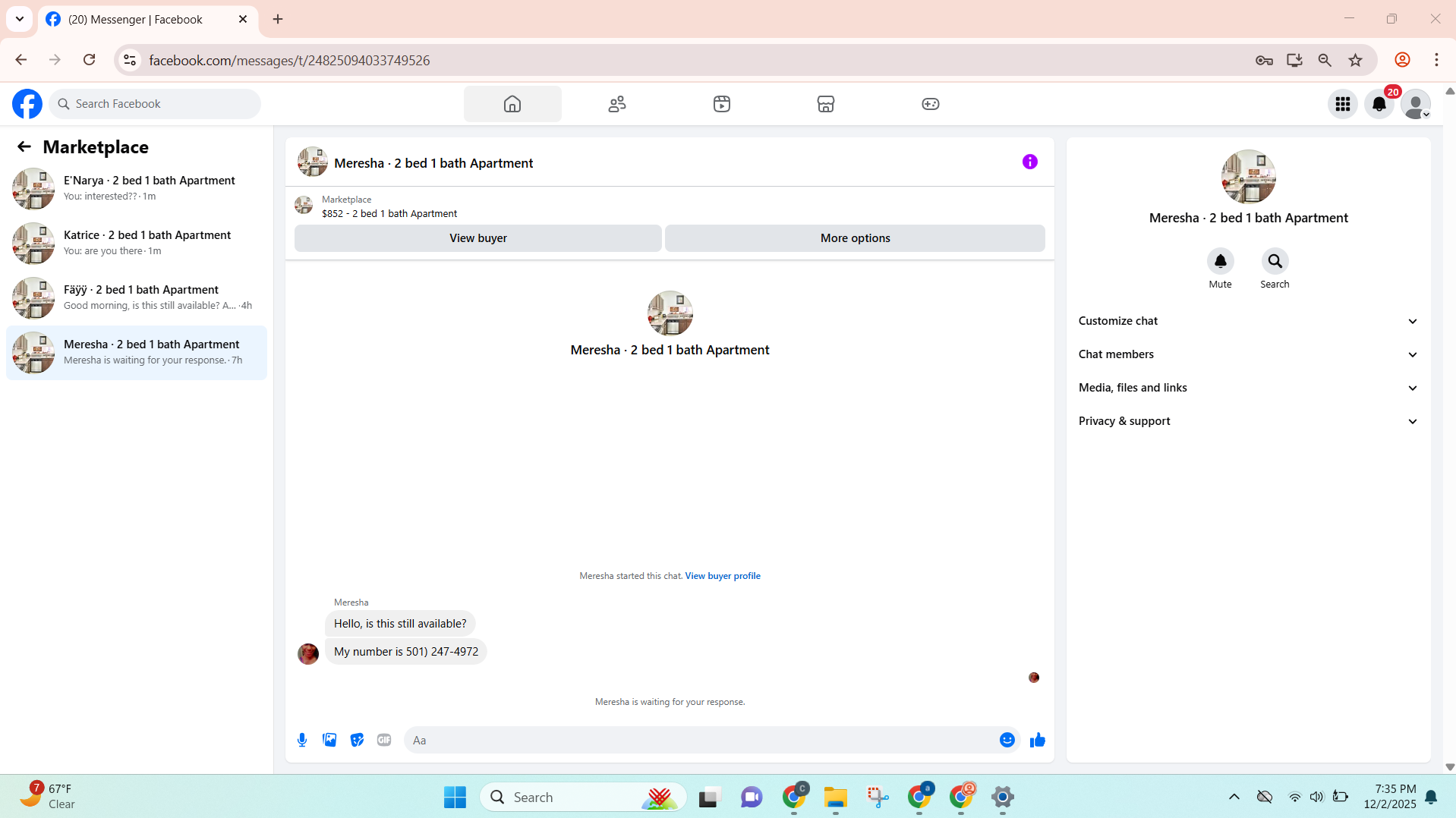This screenshot has width=1456, height=818.
Task: Open the tab search dropdown arrow
Action: click(x=20, y=19)
